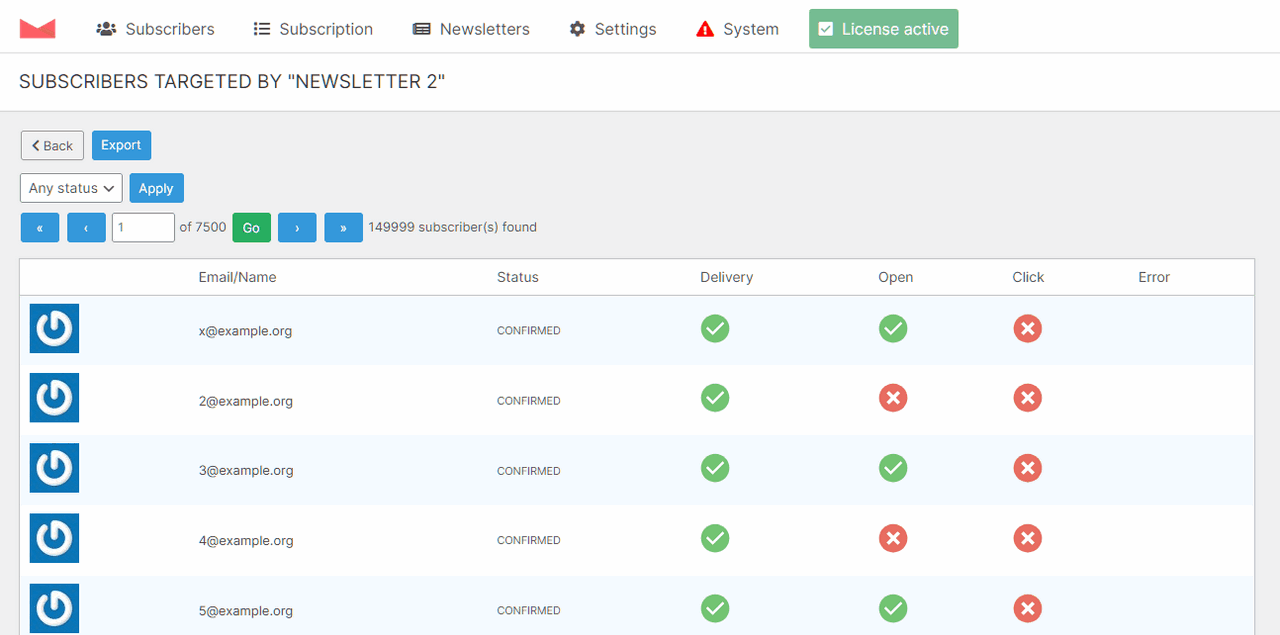This screenshot has height=635, width=1280.
Task: Click avatar for 3@example.org
Action: (x=54, y=468)
